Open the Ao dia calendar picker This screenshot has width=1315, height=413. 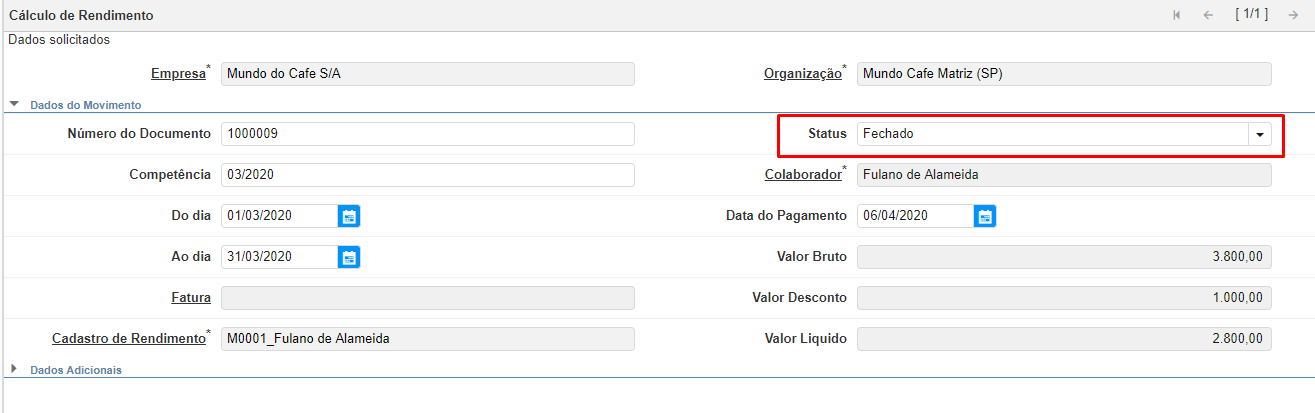[349, 257]
